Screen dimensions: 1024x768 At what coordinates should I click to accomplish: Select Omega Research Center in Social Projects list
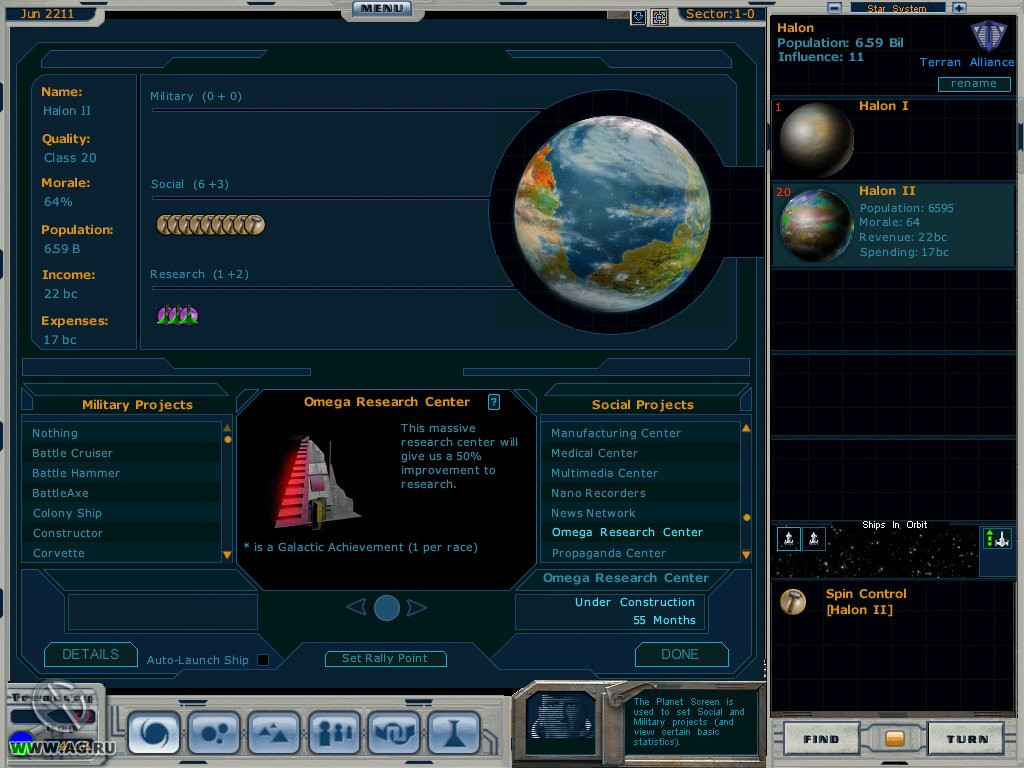641,532
